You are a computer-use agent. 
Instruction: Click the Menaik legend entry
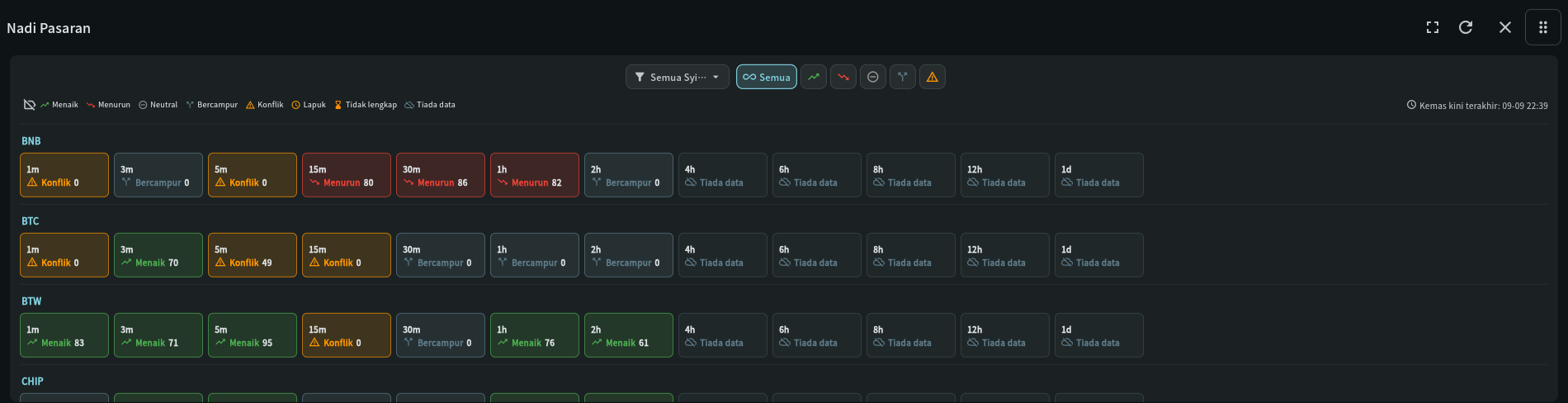(59, 105)
